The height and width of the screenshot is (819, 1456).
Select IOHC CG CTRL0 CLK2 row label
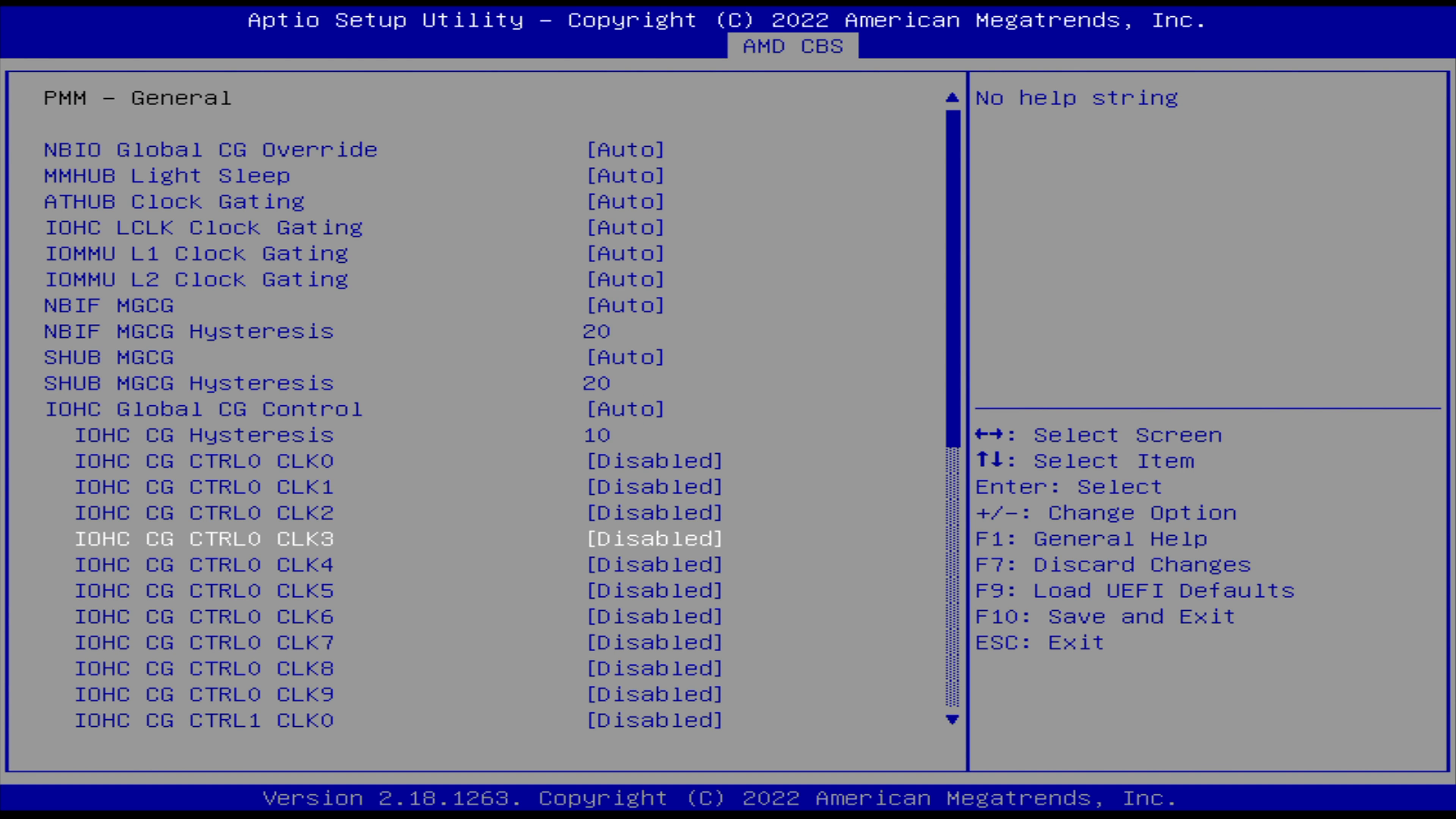click(204, 513)
